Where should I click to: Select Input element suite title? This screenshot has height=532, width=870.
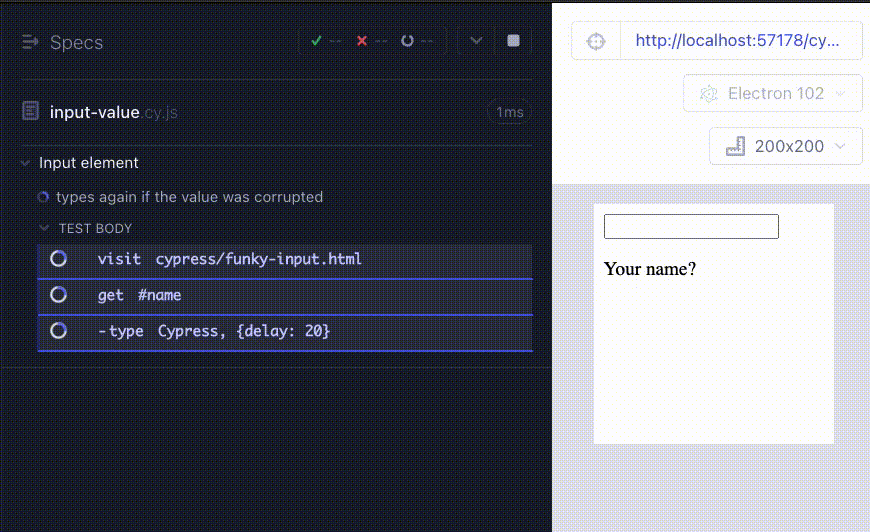[89, 163]
